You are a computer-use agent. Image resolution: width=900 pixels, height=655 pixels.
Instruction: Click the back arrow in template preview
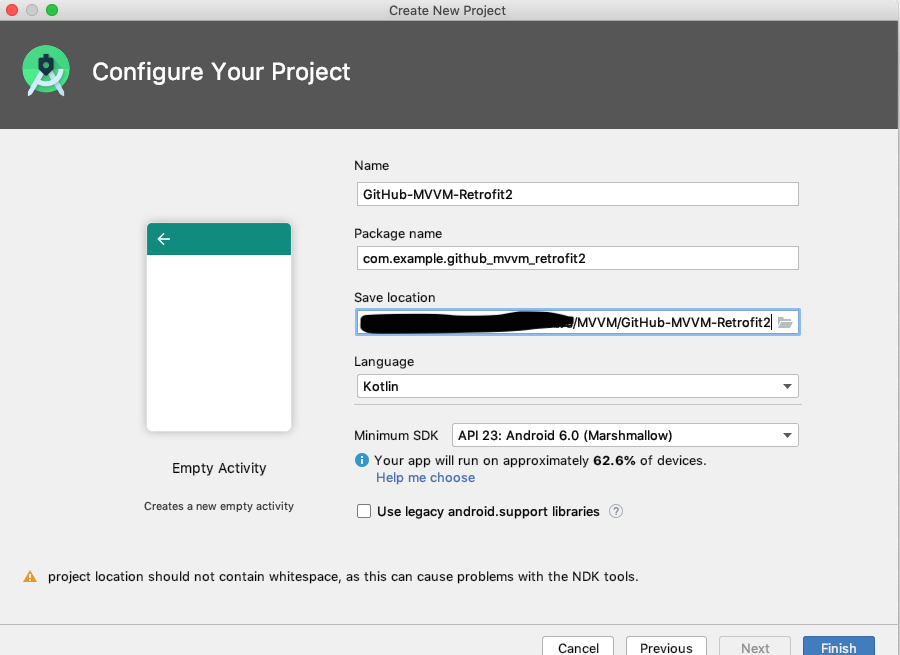[164, 239]
